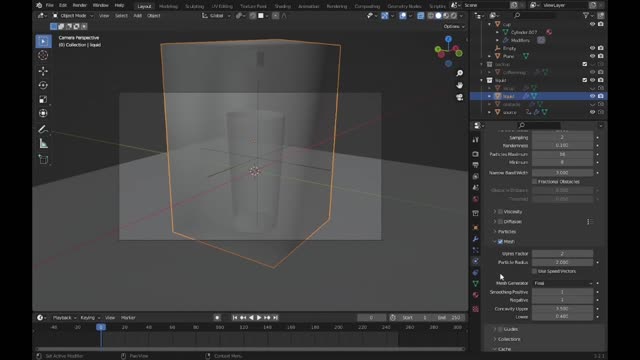640x360 pixels.
Task: Select the Add Cube tool
Action: coord(43,159)
